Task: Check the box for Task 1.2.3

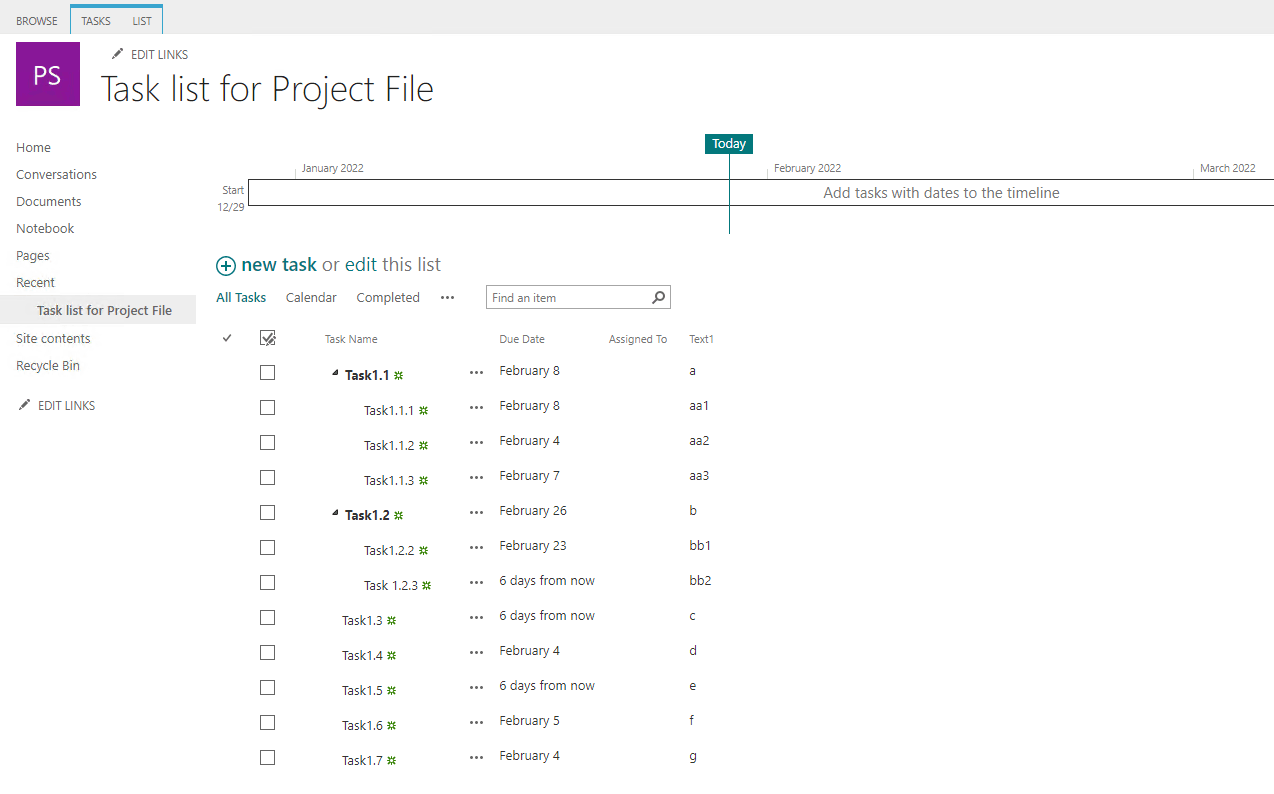Action: coord(267,582)
